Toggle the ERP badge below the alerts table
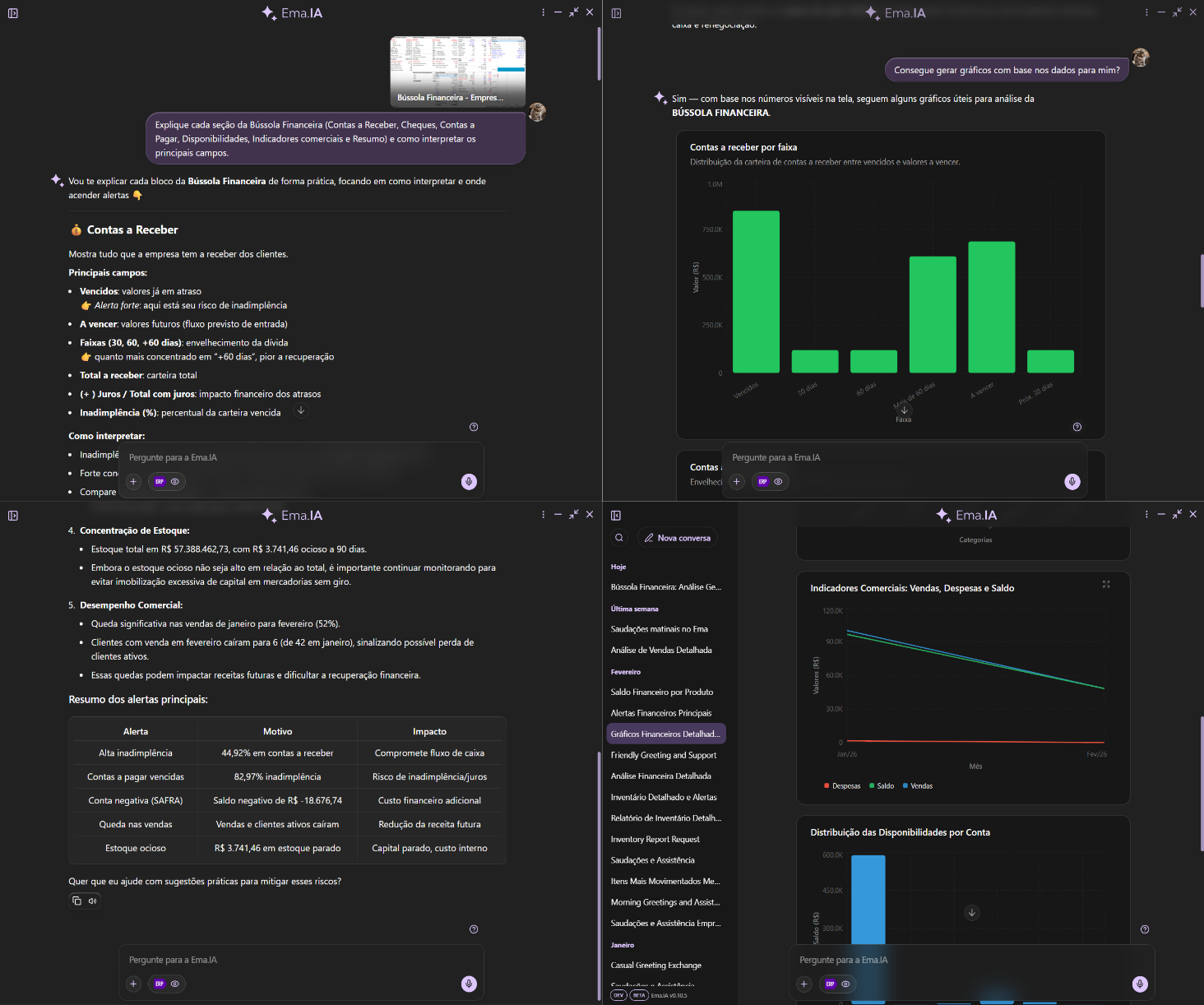Viewport: 1204px width, 1005px height. (x=160, y=984)
